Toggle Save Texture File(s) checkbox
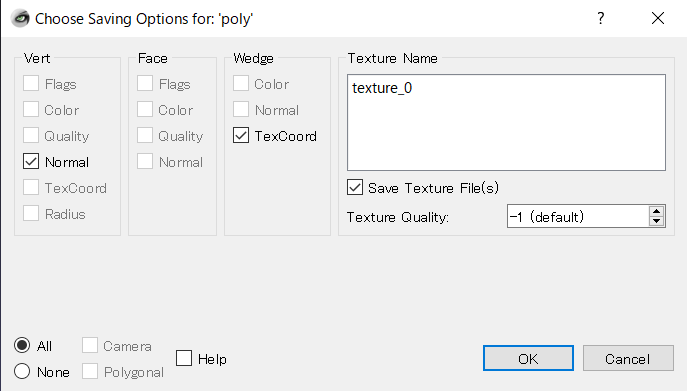This screenshot has width=687, height=391. tap(355, 188)
